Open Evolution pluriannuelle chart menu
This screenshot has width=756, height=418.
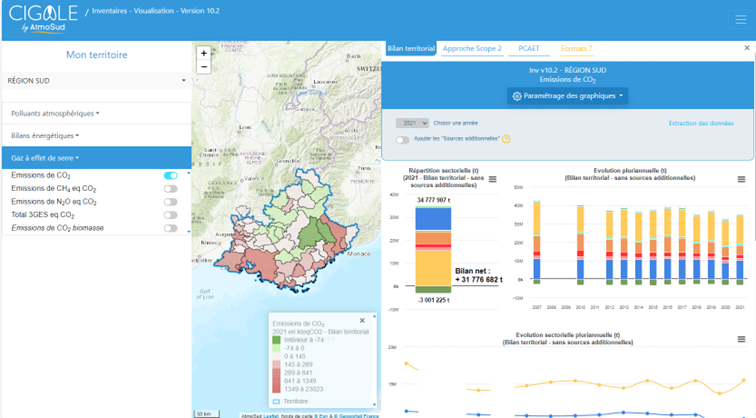[x=741, y=179]
